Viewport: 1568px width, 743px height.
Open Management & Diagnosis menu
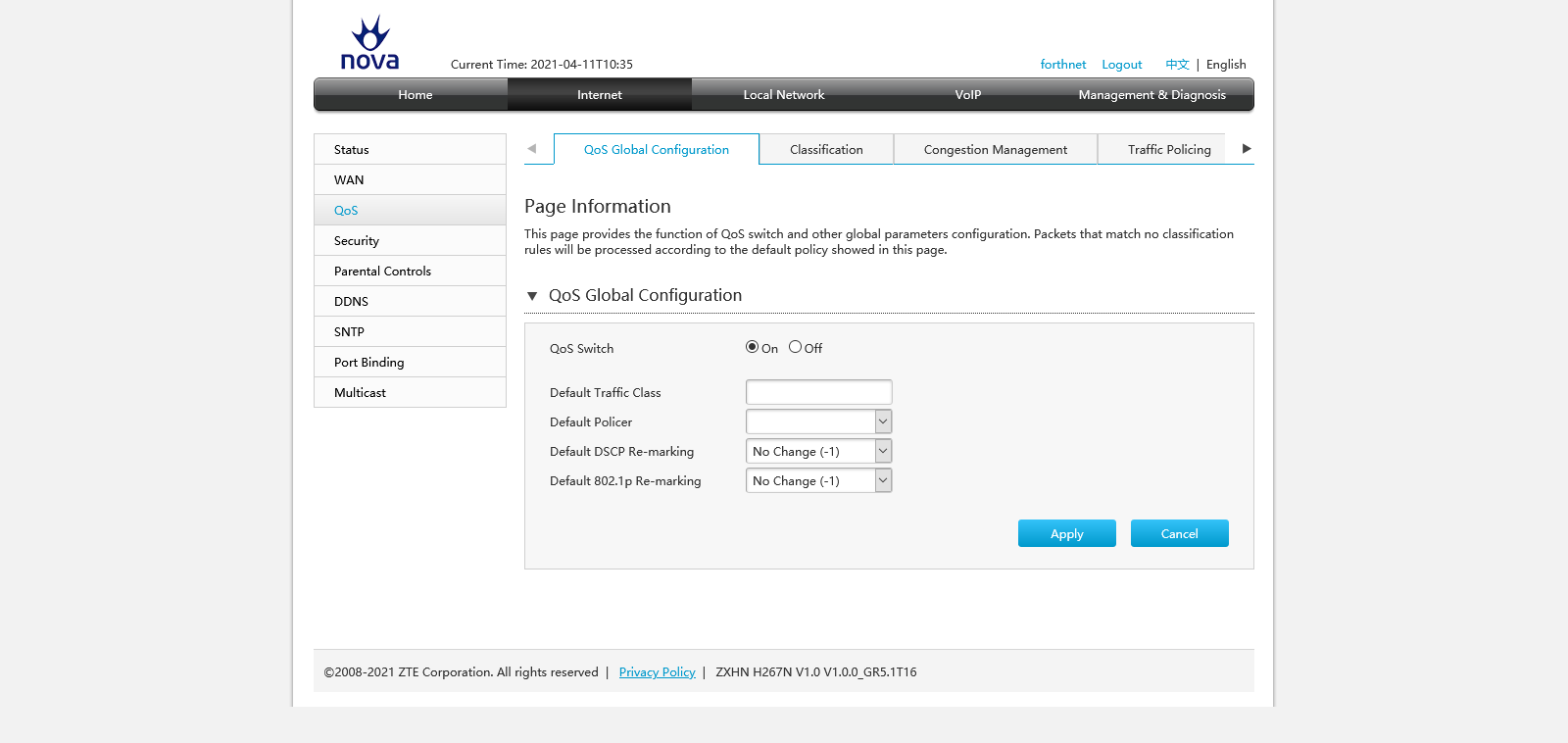click(1152, 95)
